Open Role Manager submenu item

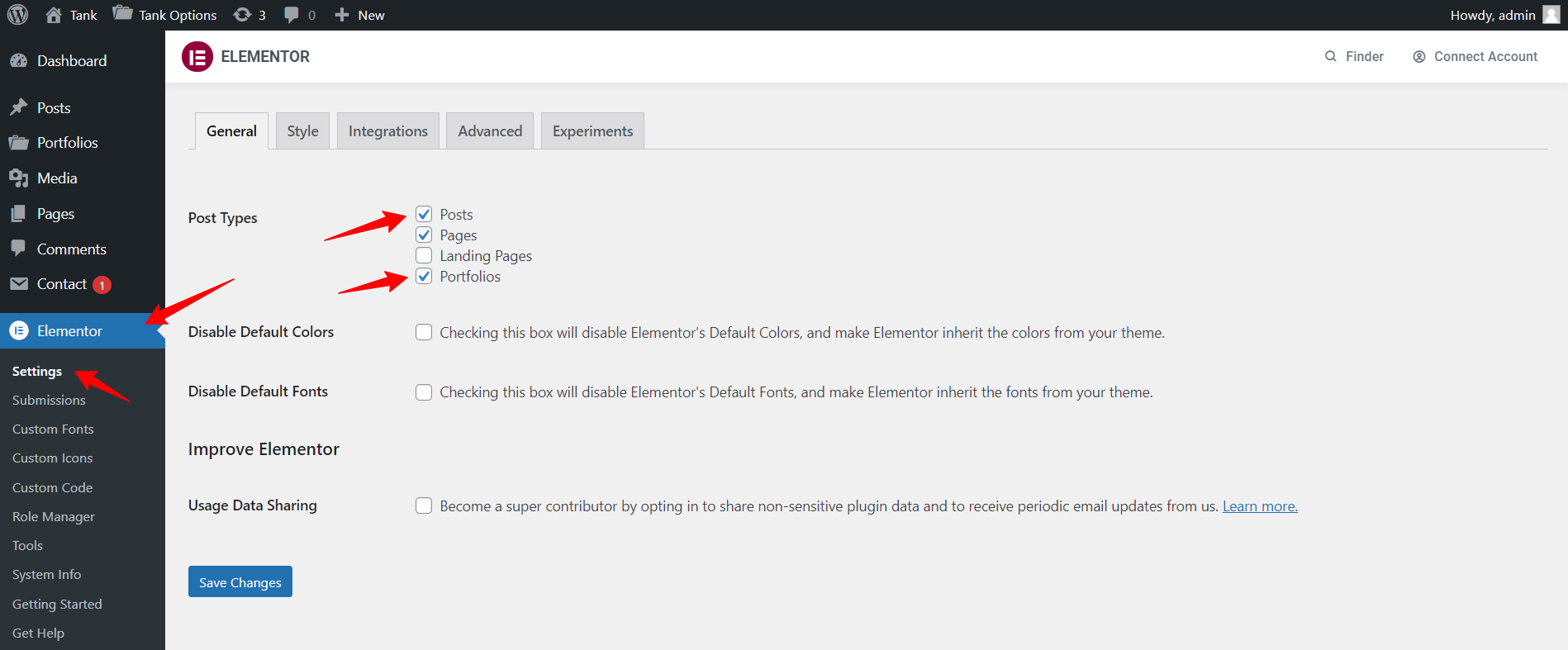point(54,517)
